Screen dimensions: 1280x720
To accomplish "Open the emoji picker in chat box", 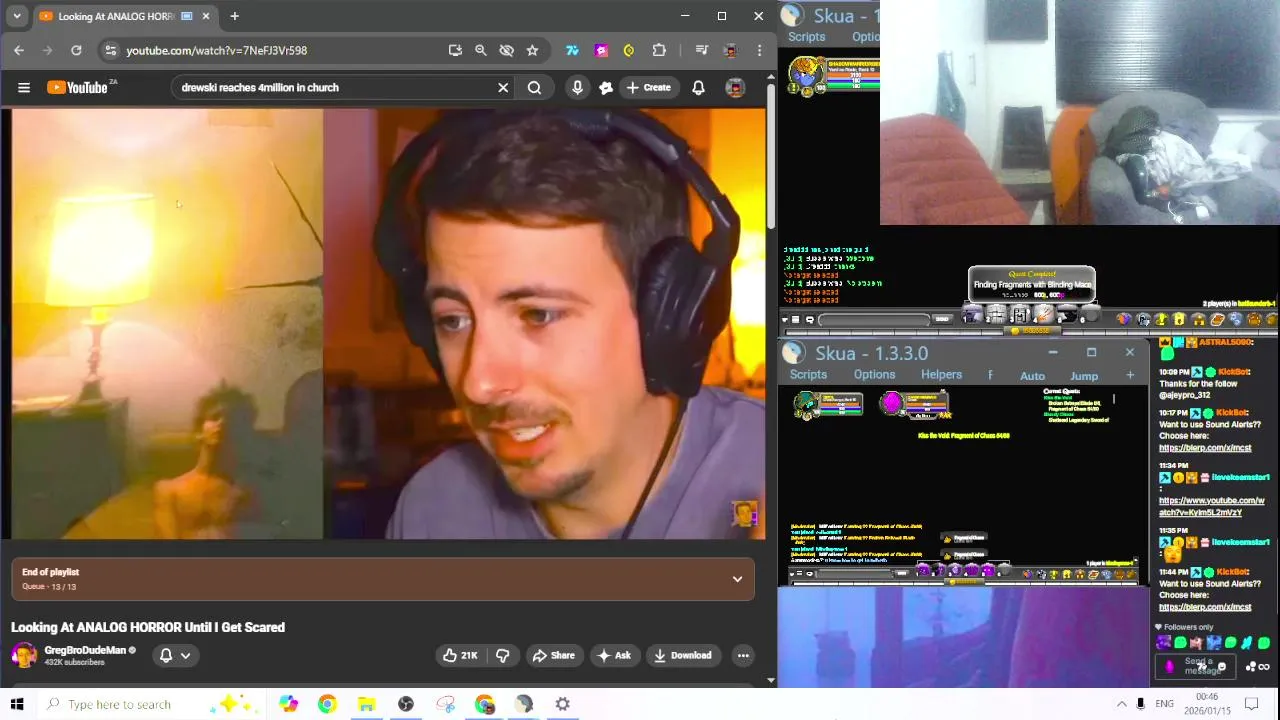I will click(x=1222, y=667).
